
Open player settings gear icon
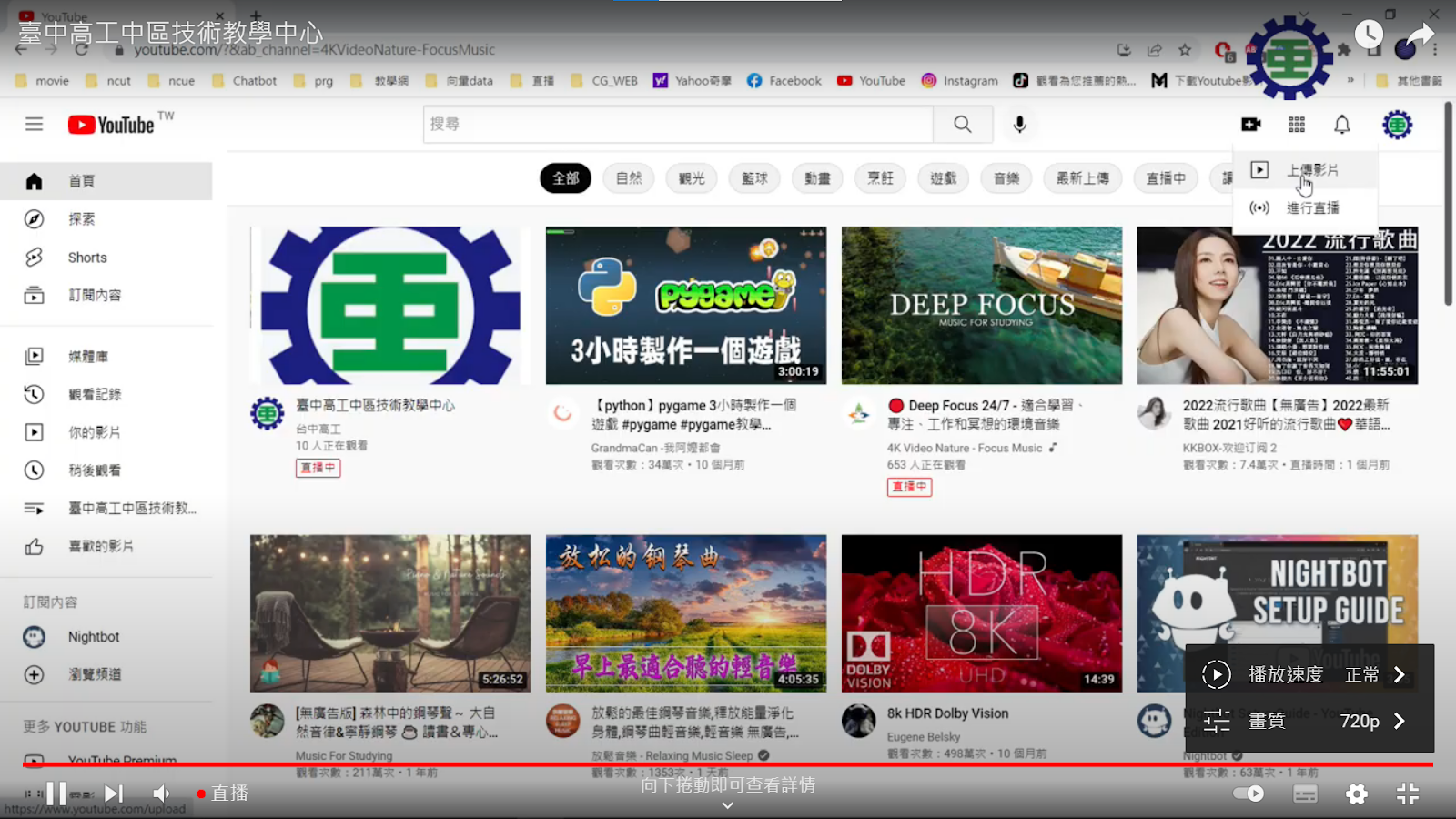tap(1357, 794)
